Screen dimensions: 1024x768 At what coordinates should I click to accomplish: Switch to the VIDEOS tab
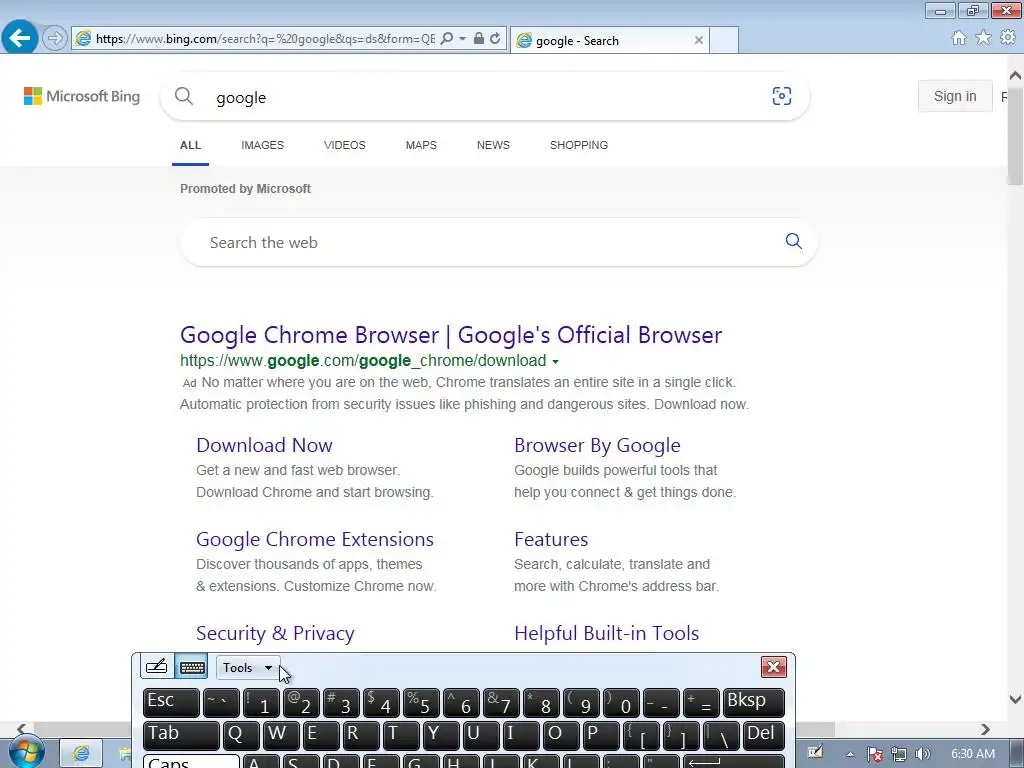[345, 145]
